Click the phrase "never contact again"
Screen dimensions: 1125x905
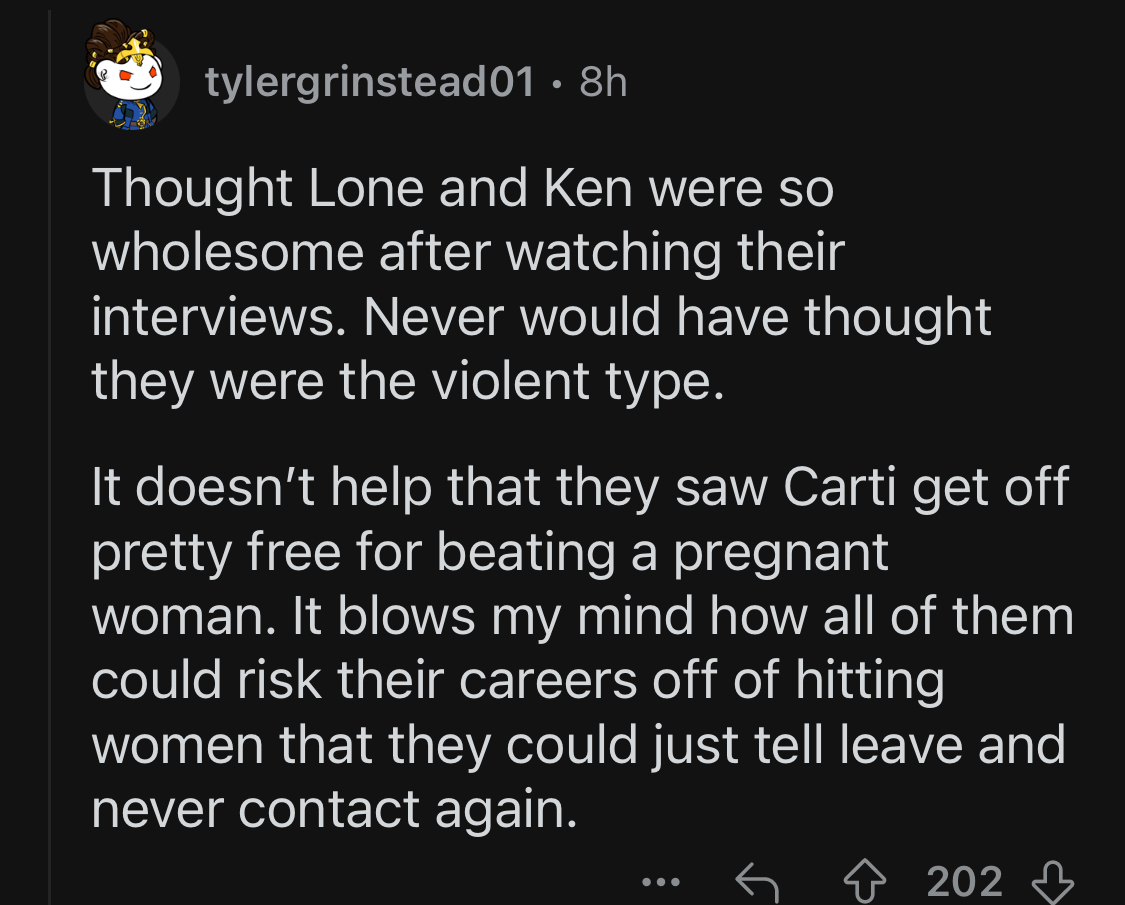click(334, 808)
